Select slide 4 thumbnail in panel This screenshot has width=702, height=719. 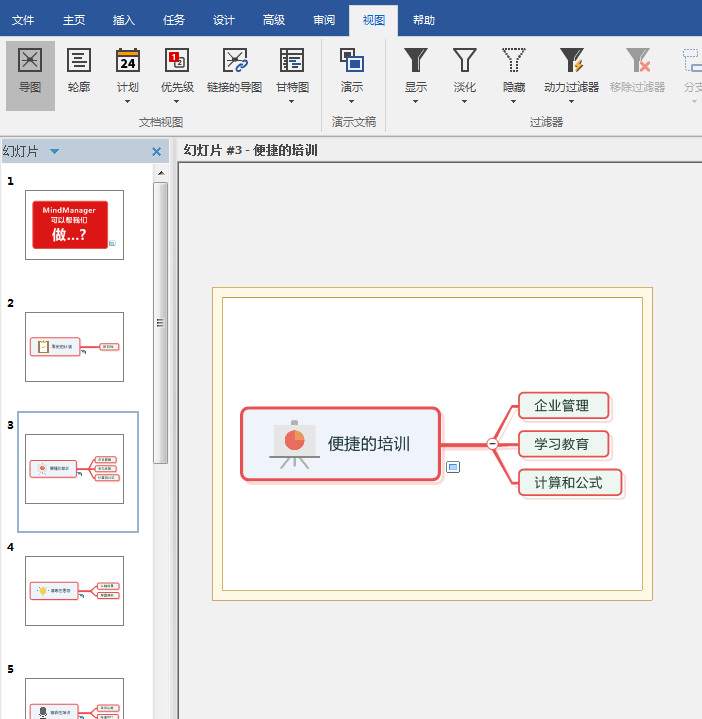pyautogui.click(x=74, y=591)
